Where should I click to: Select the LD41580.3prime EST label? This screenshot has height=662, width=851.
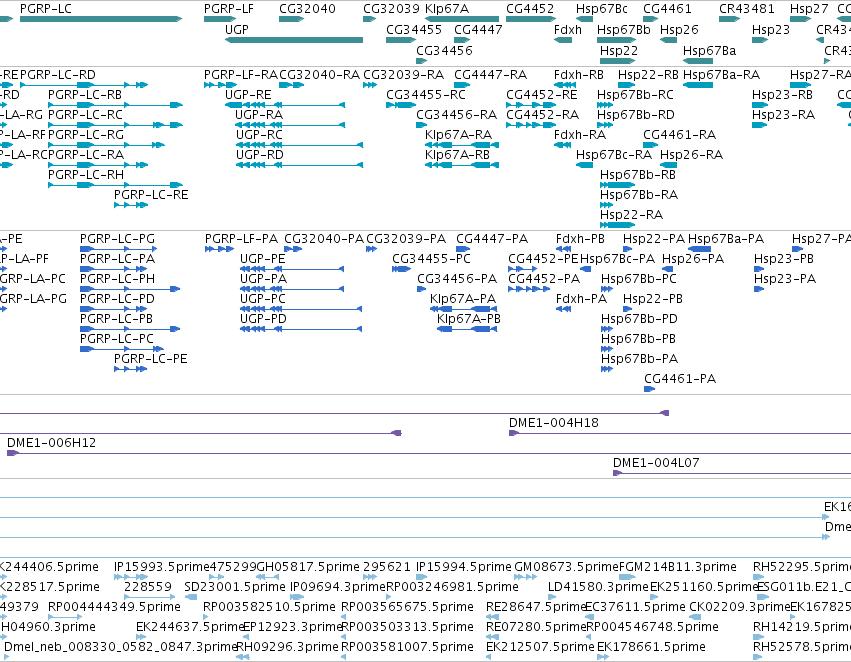point(598,587)
